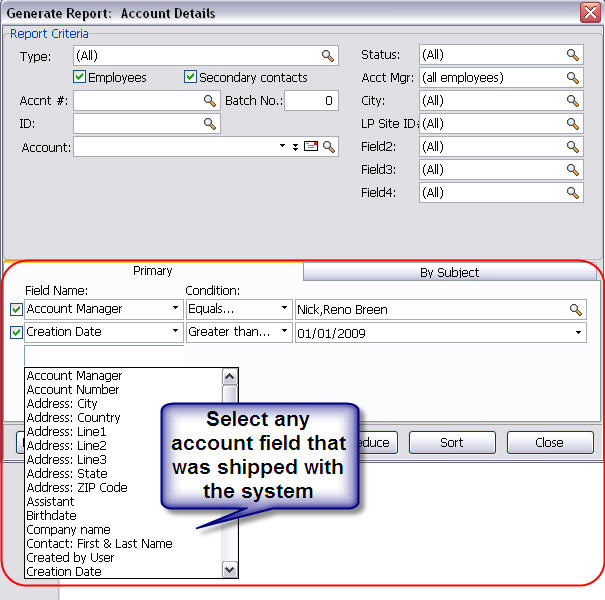
Task: Open the City lookup magnifier
Action: click(x=573, y=101)
